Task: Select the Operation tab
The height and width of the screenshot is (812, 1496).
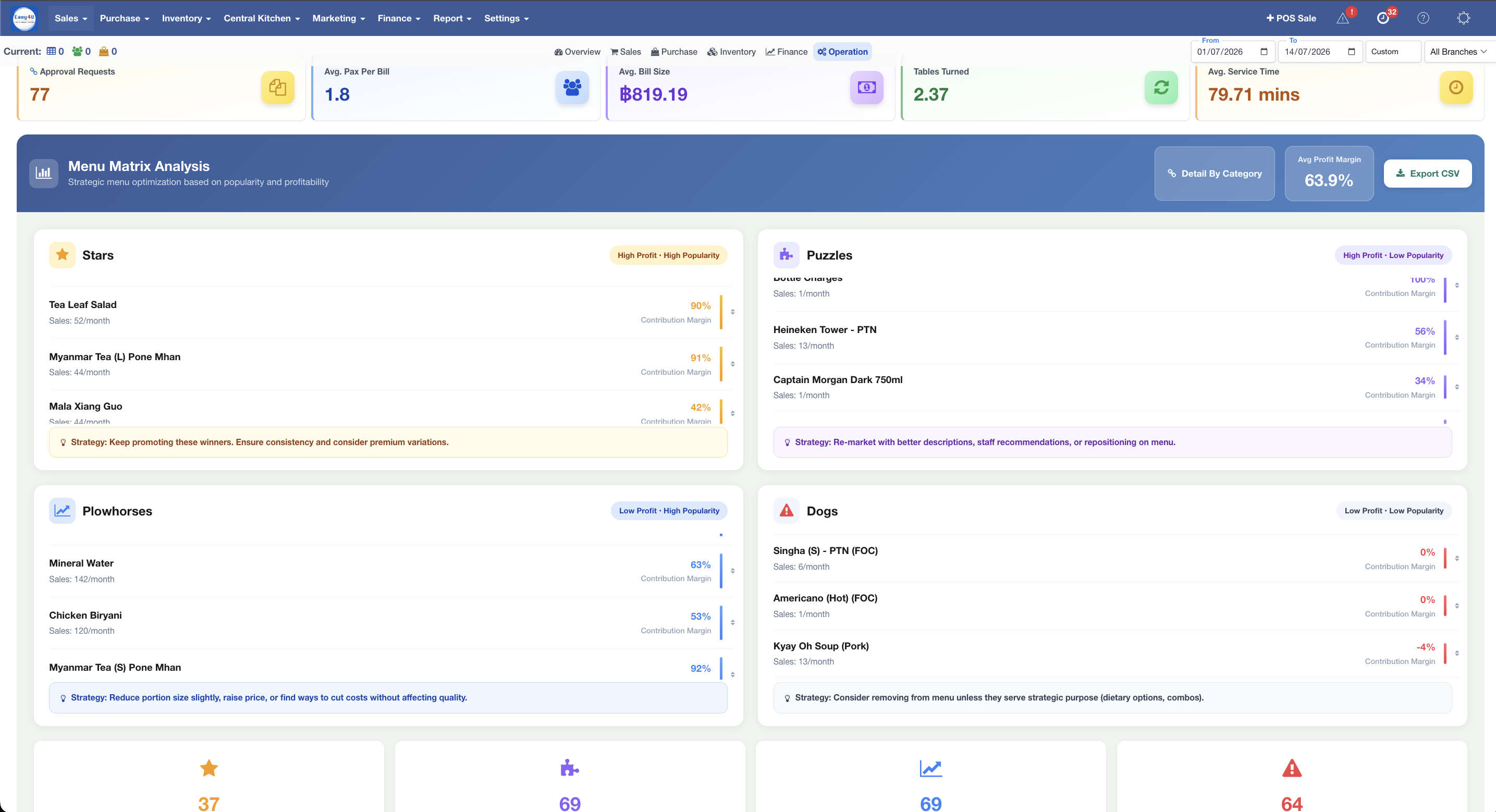Action: [x=842, y=52]
